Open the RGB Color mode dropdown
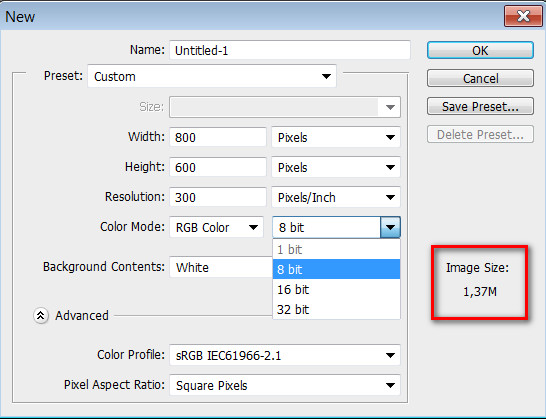This screenshot has height=419, width=546. pyautogui.click(x=216, y=227)
